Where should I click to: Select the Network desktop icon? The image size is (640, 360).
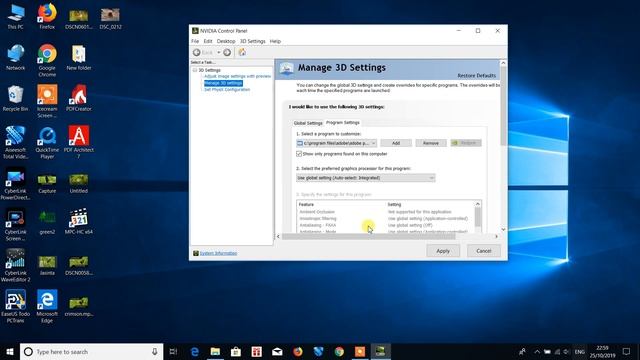tap(16, 58)
